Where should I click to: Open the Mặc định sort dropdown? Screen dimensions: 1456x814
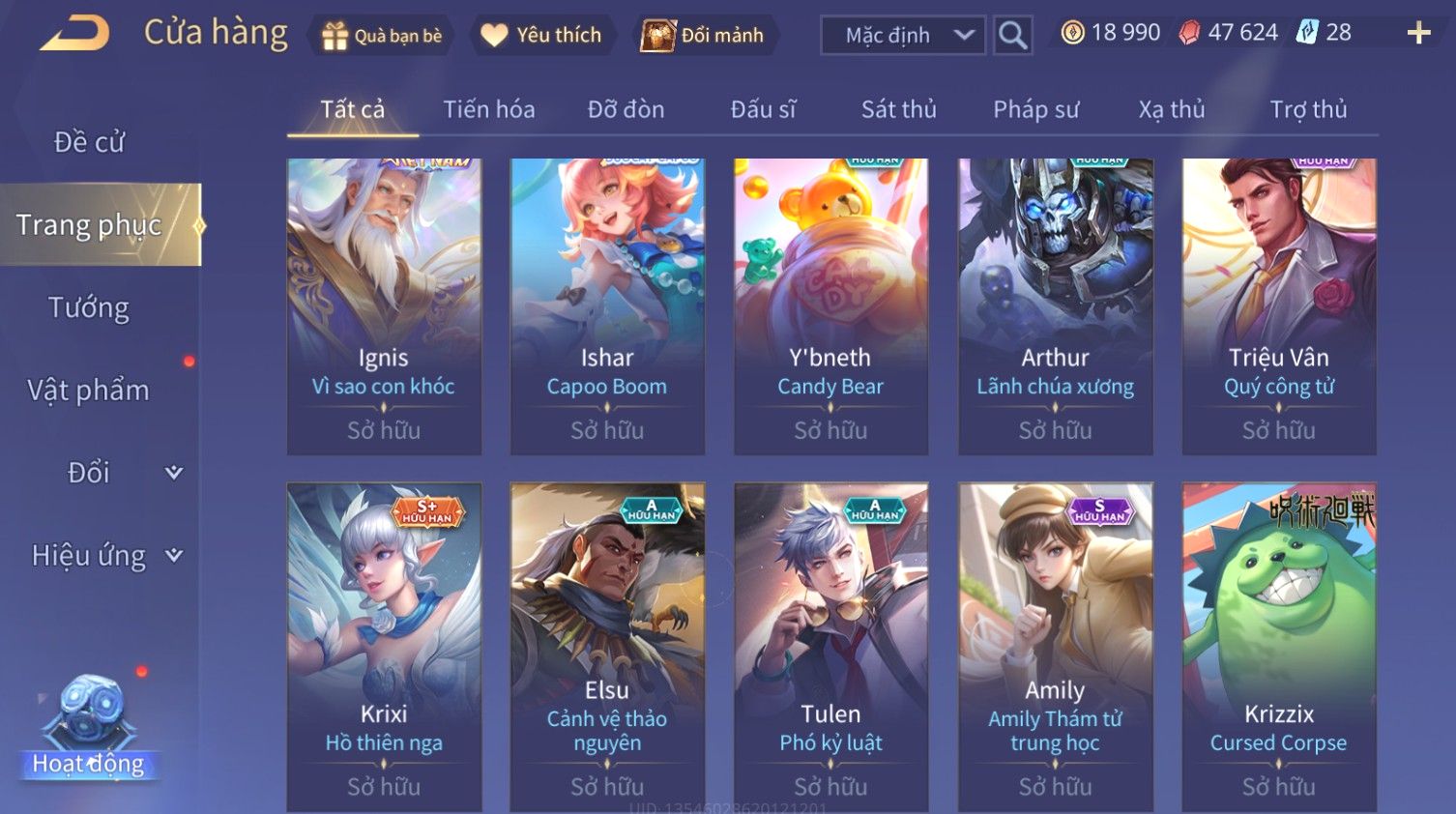tap(903, 36)
